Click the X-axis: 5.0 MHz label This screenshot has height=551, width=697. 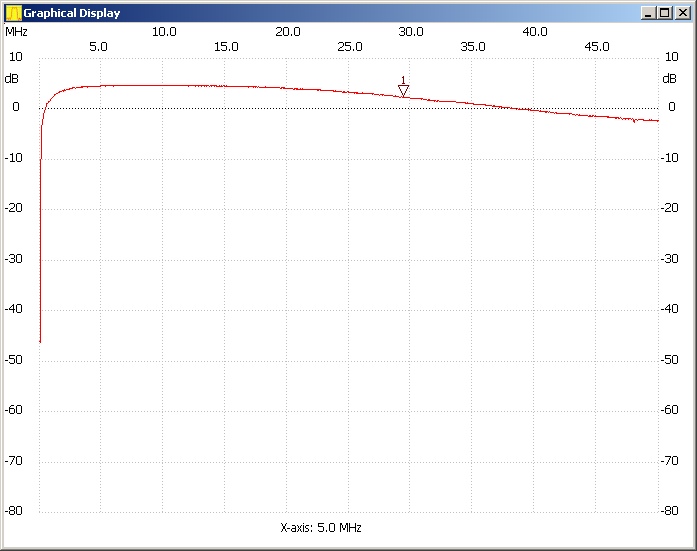point(321,527)
